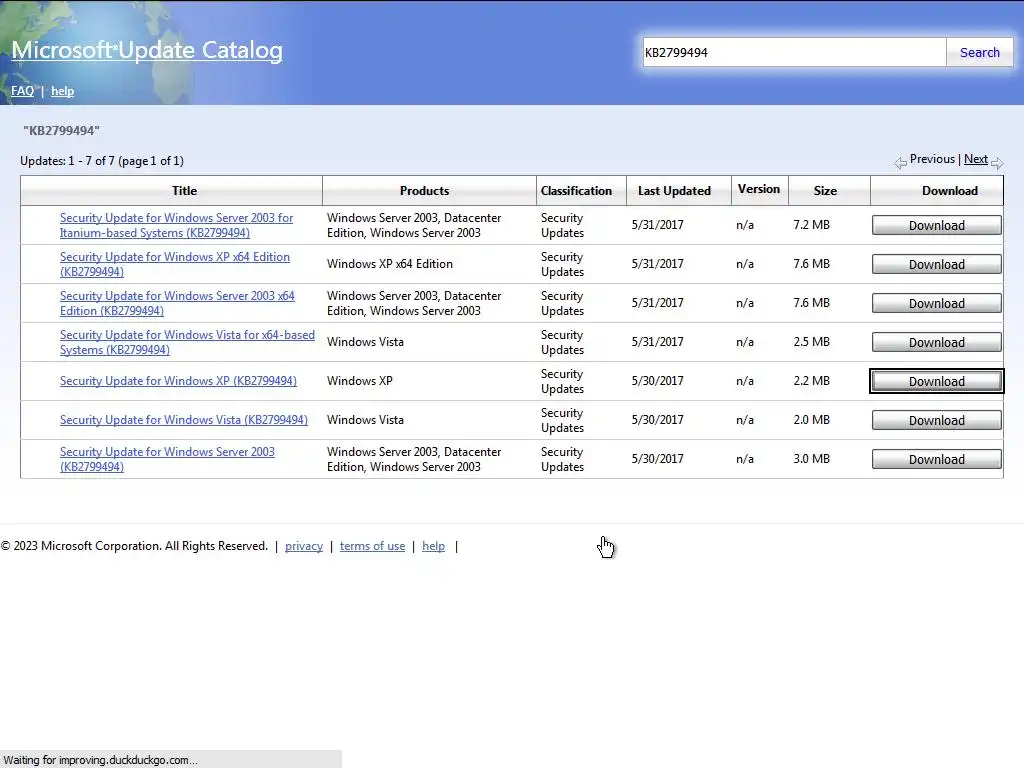Open Security Update for Windows XP x64 Edition

(x=175, y=264)
